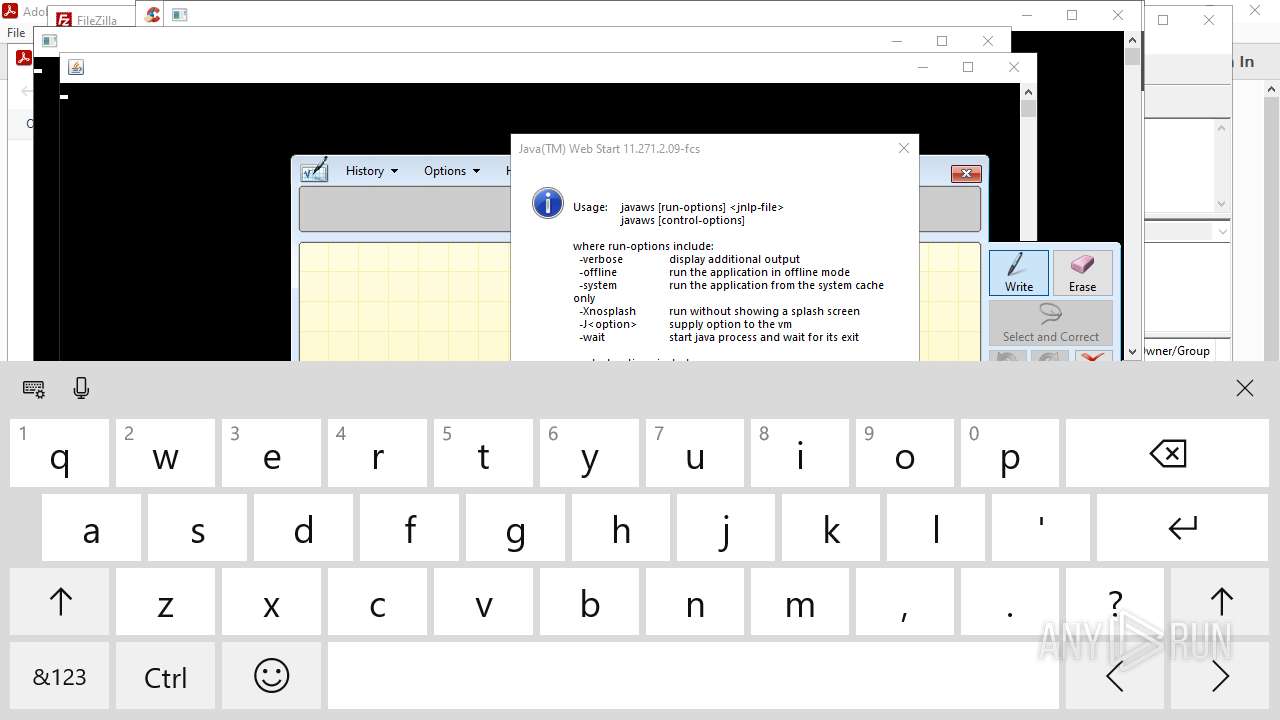1280x720 pixels.
Task: Tap the question mark key
Action: pyautogui.click(x=1115, y=602)
